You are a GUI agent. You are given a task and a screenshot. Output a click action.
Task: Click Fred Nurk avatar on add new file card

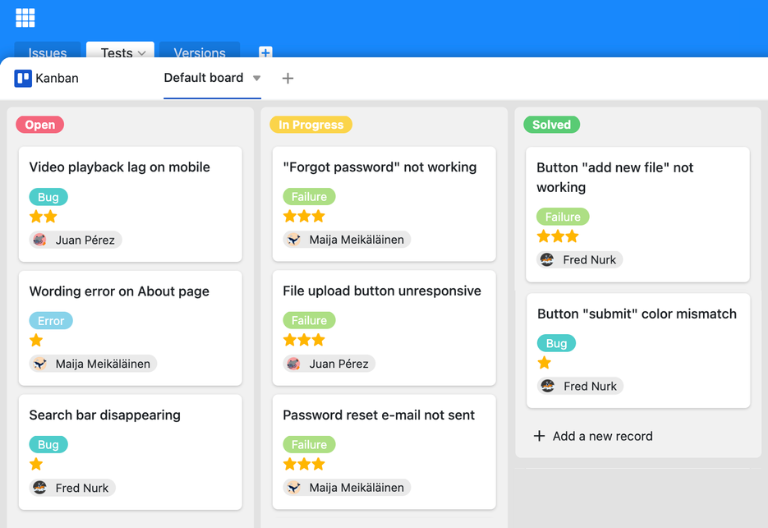tap(547, 260)
